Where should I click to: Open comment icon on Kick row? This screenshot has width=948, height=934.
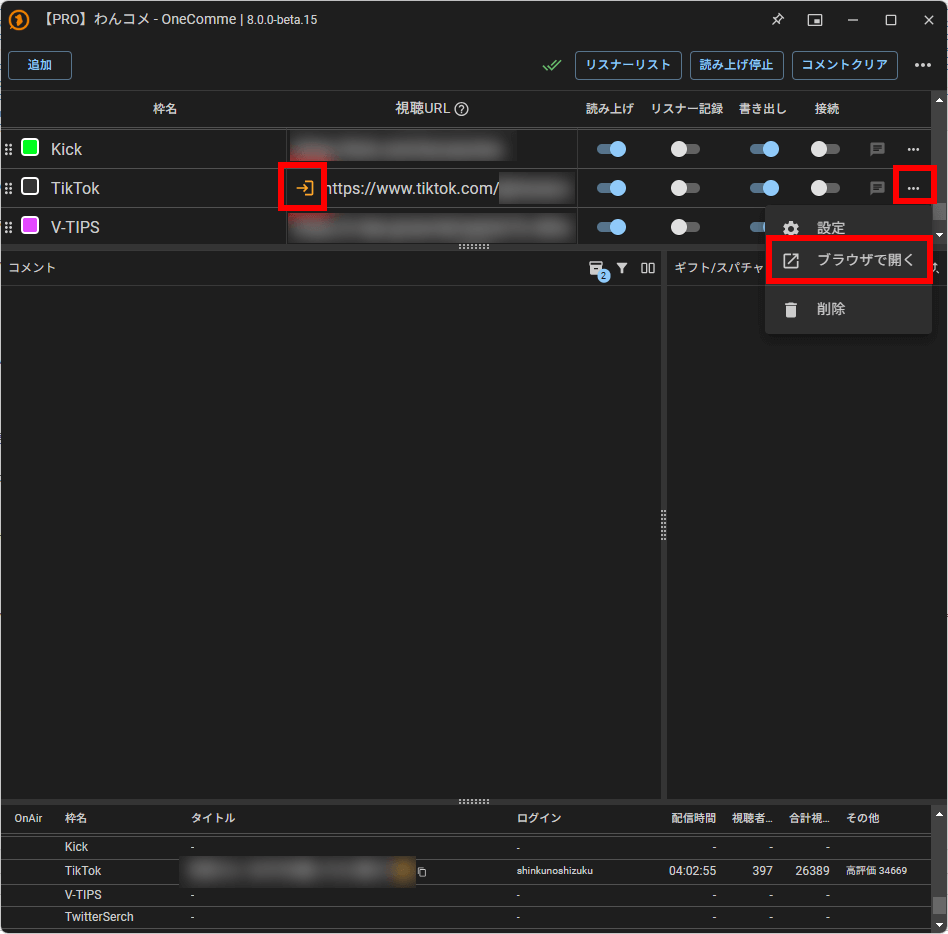pyautogui.click(x=877, y=149)
